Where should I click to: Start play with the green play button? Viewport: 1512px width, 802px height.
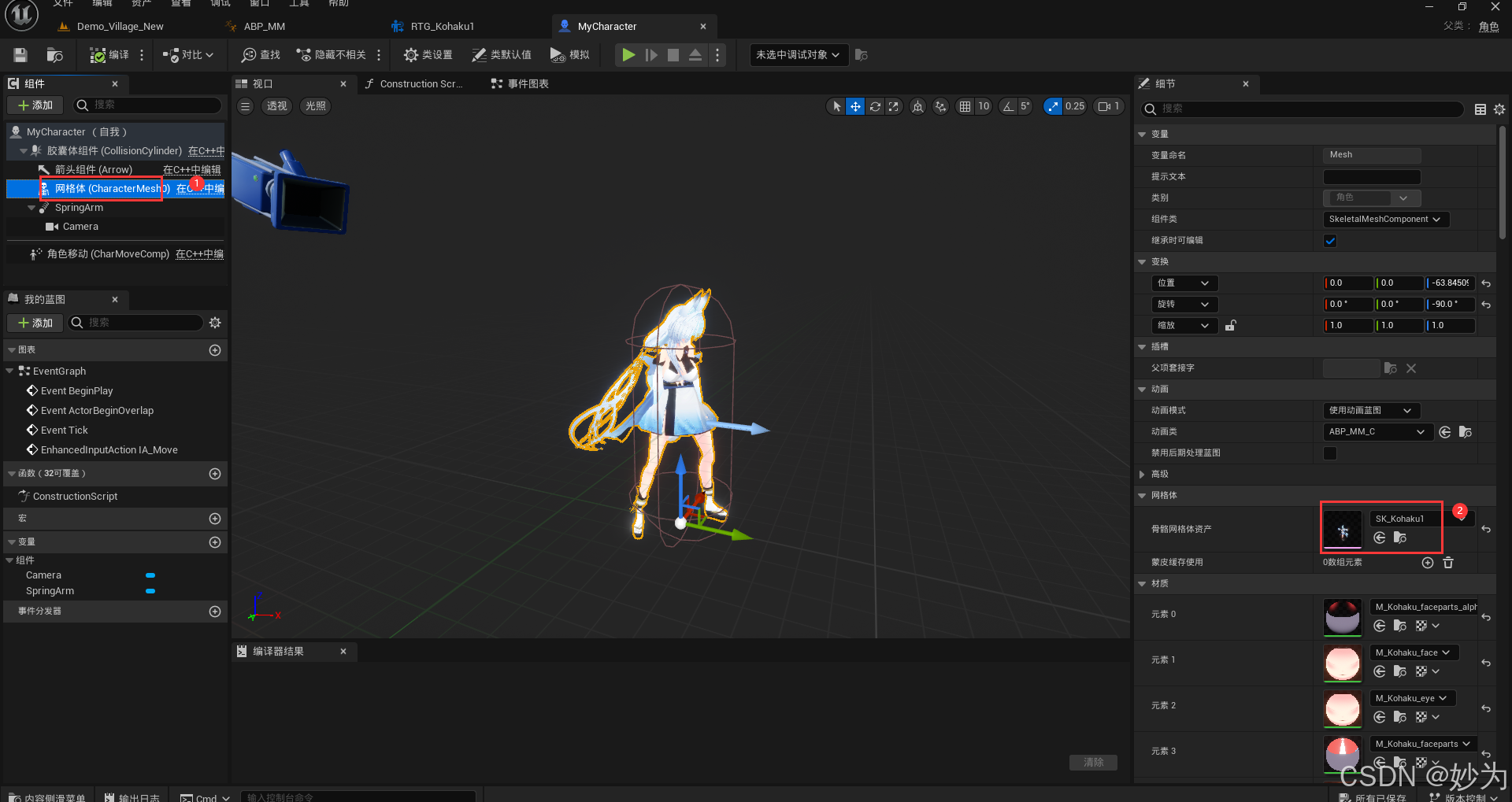click(x=628, y=55)
